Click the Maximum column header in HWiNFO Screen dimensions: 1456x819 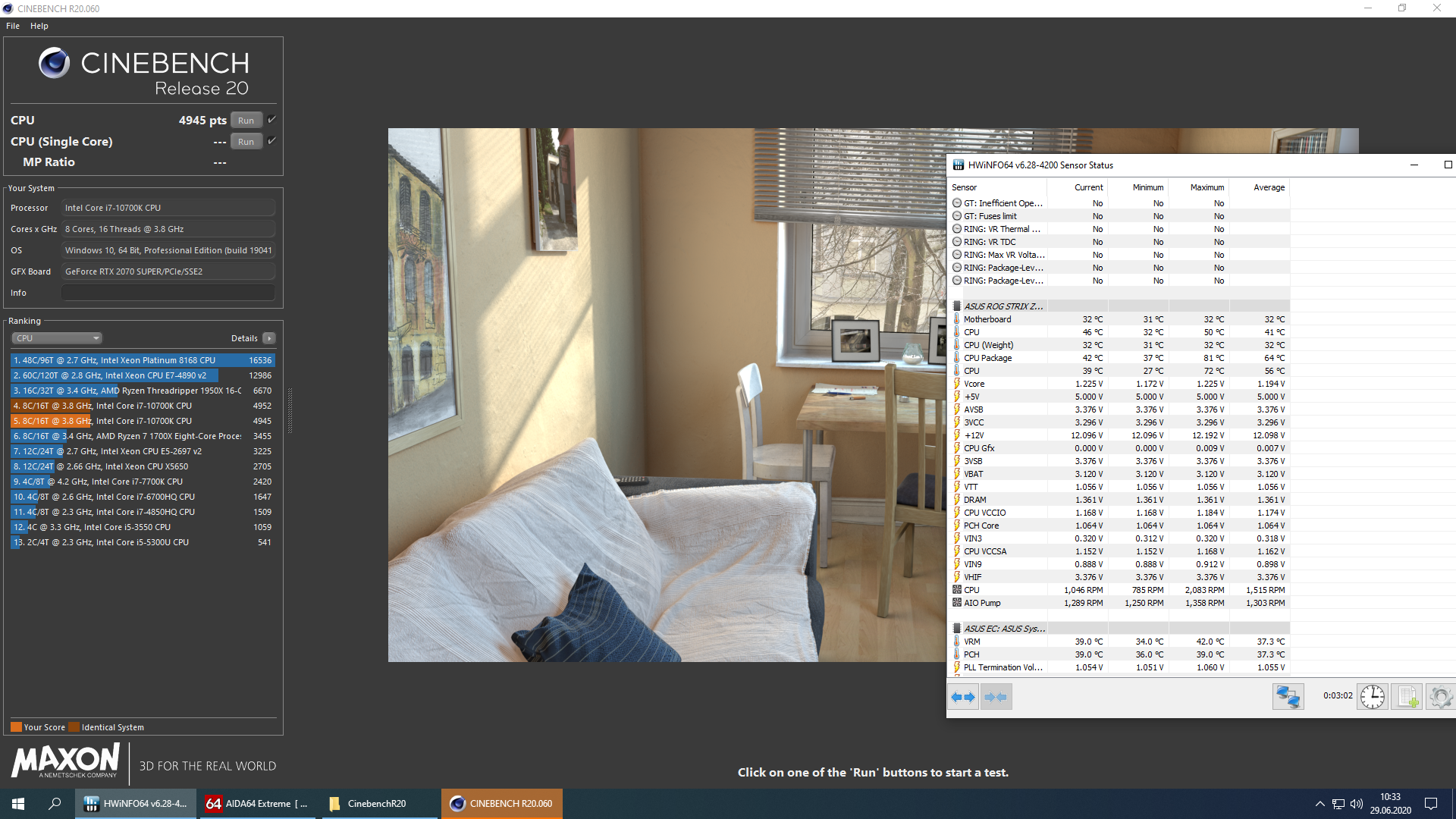click(x=1199, y=187)
